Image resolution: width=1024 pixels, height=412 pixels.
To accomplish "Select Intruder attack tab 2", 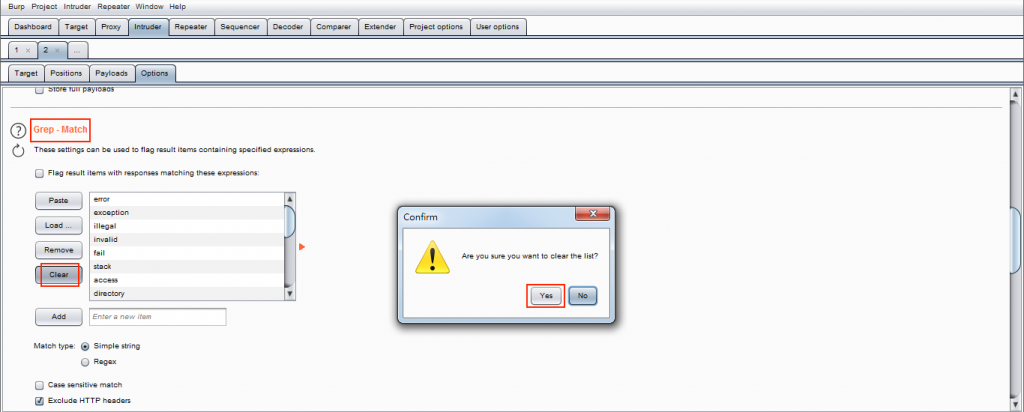I will pos(46,50).
